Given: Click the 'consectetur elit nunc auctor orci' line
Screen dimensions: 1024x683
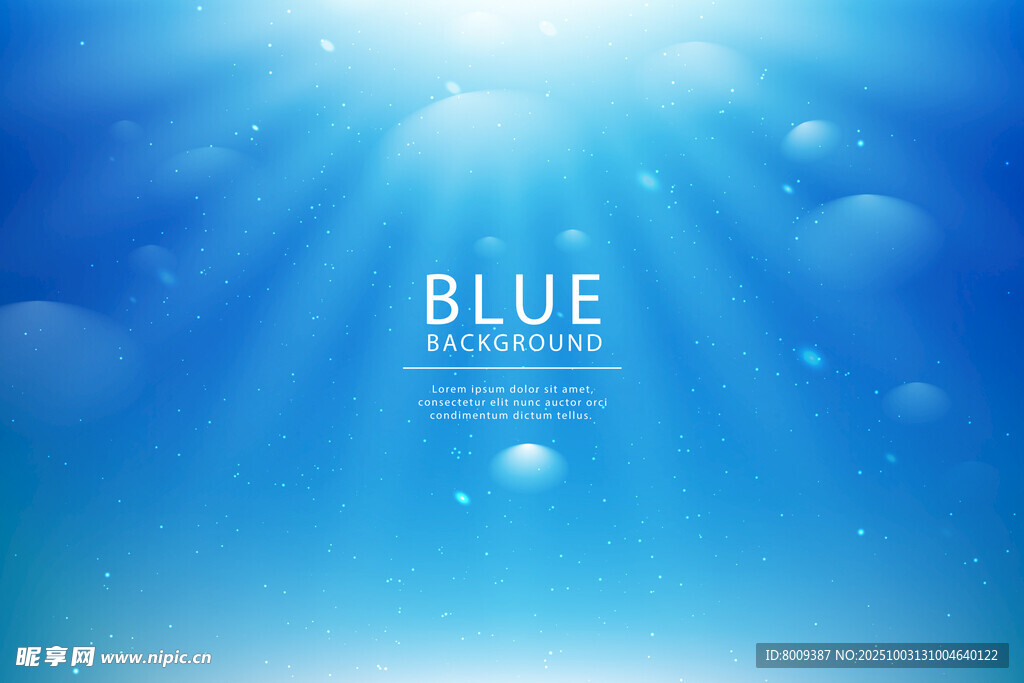Looking at the screenshot, I should (x=513, y=402).
